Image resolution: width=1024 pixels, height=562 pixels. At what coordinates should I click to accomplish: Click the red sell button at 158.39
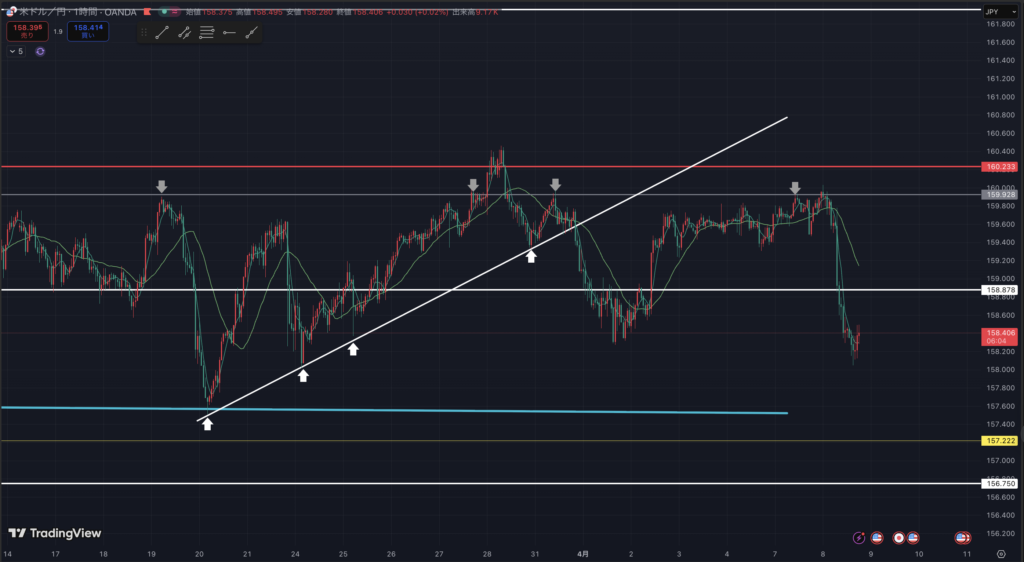point(26,31)
